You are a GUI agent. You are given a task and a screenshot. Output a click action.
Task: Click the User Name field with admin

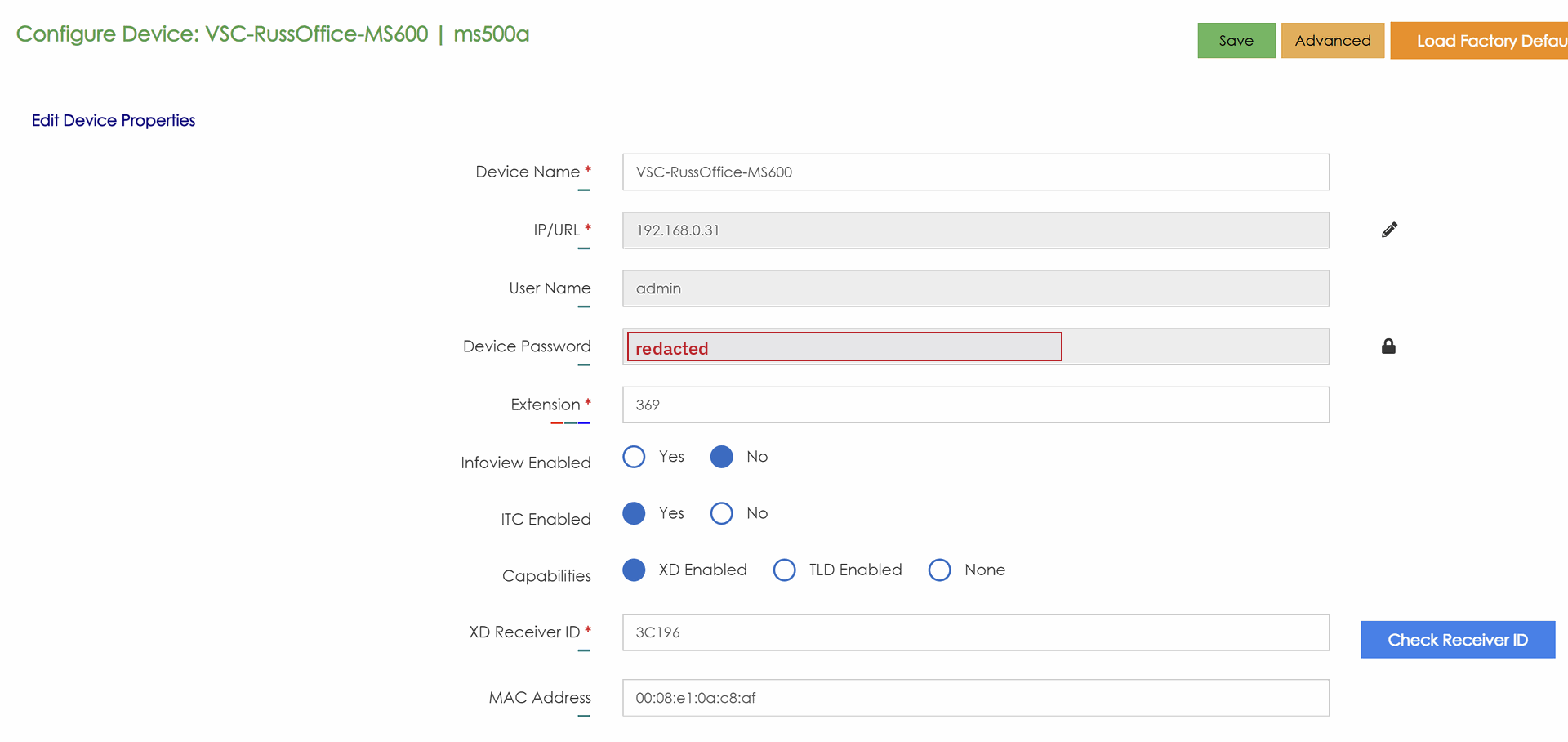(x=975, y=288)
